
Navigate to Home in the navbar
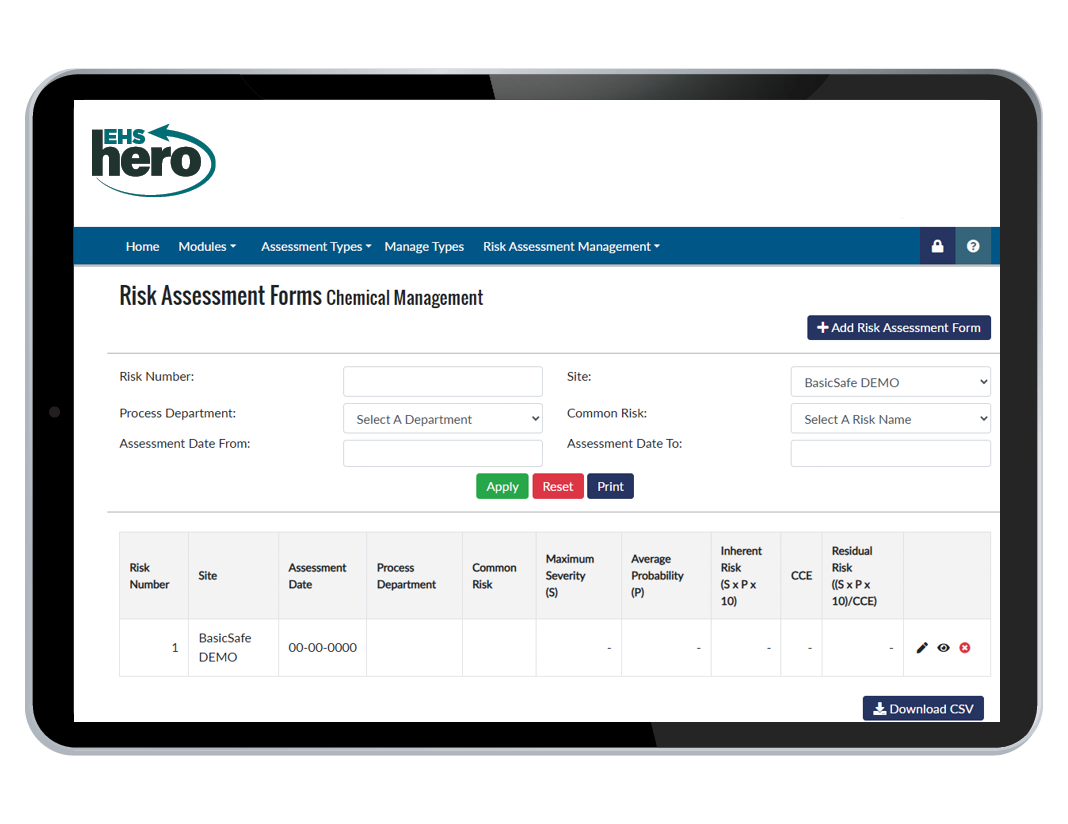click(142, 246)
